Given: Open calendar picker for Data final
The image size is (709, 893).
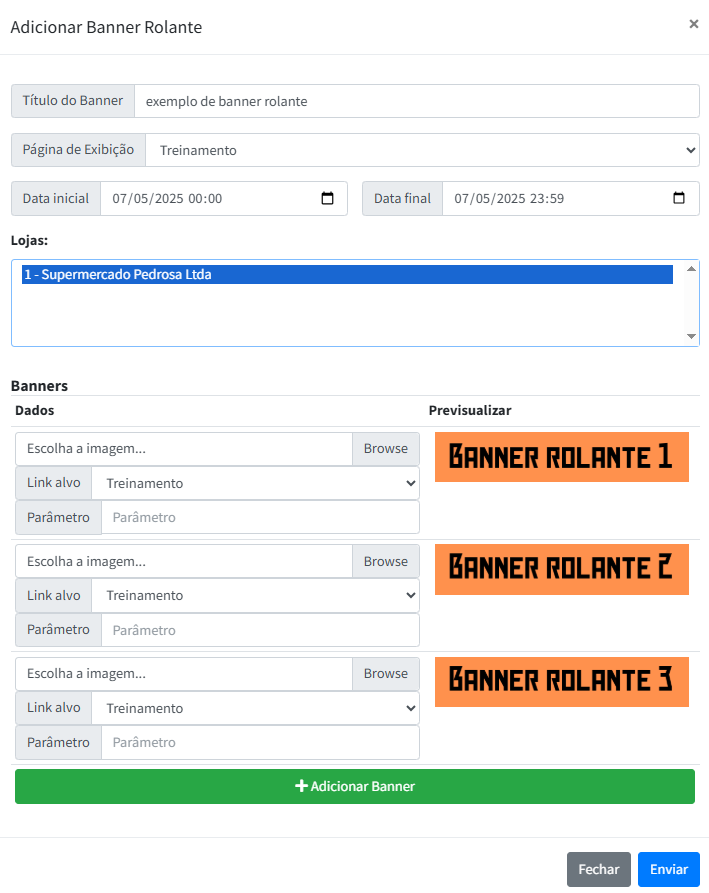Looking at the screenshot, I should pos(679,198).
